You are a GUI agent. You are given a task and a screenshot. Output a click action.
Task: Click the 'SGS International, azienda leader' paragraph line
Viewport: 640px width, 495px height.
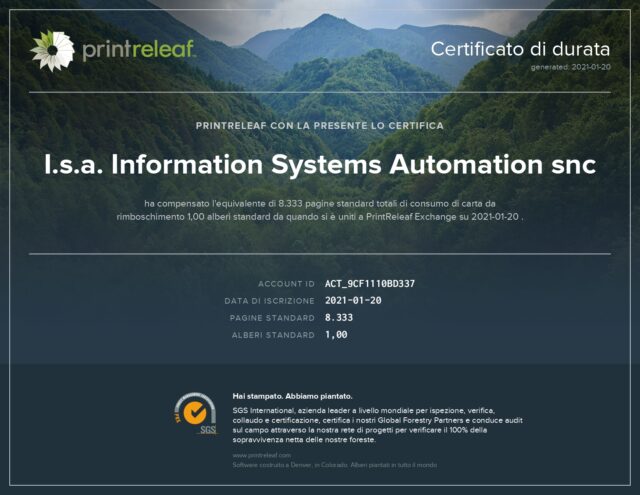364,411
